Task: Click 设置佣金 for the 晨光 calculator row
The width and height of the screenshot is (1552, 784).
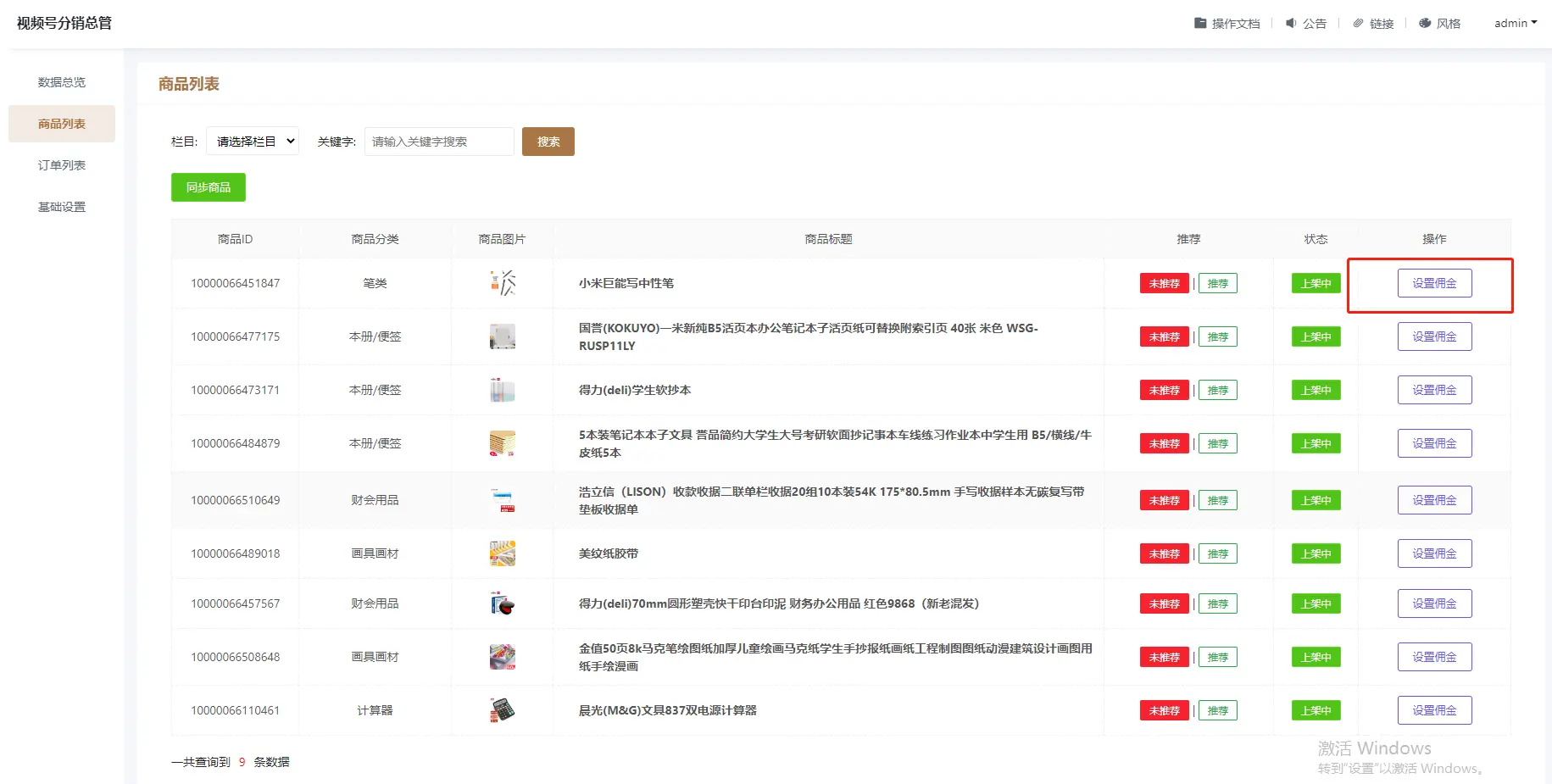Action: [x=1434, y=710]
